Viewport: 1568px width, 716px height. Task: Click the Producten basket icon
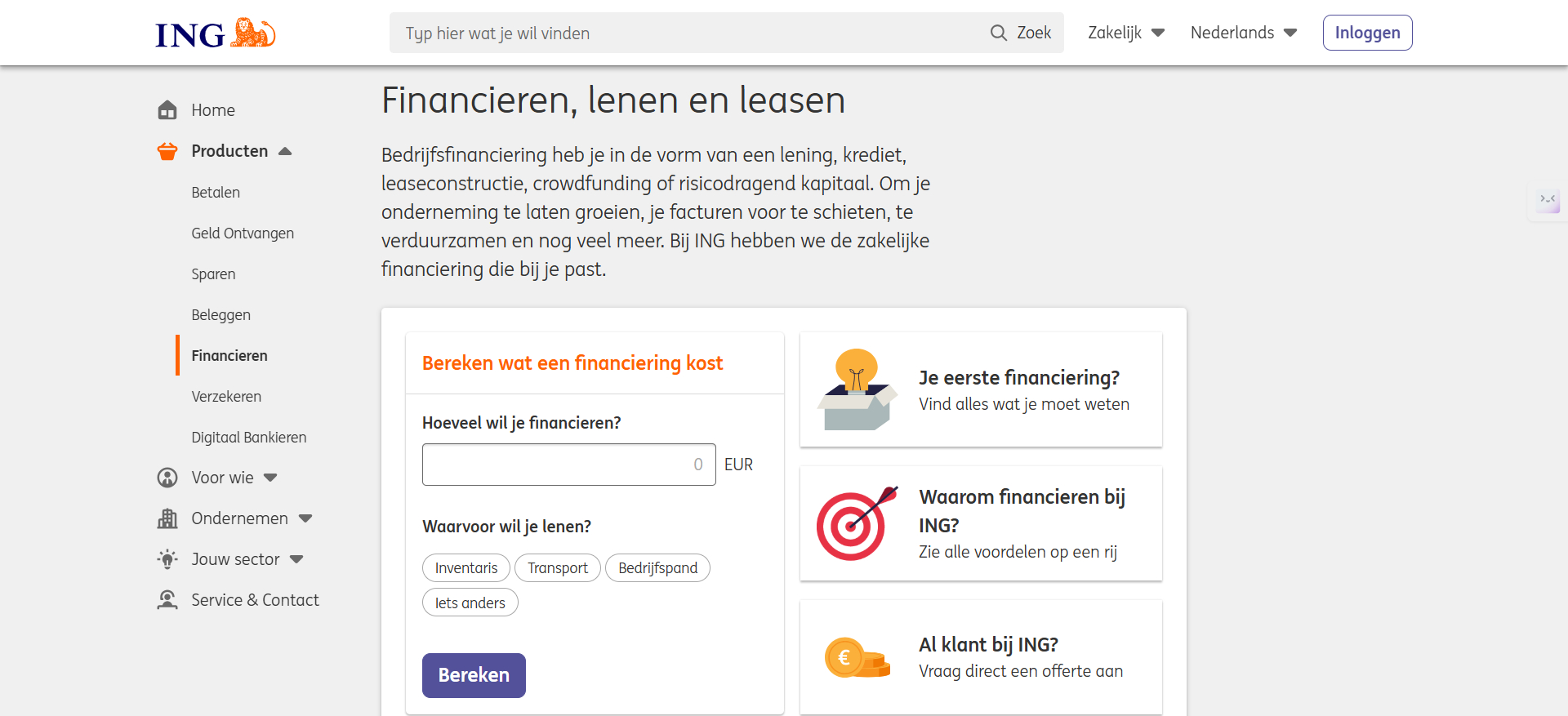point(167,151)
